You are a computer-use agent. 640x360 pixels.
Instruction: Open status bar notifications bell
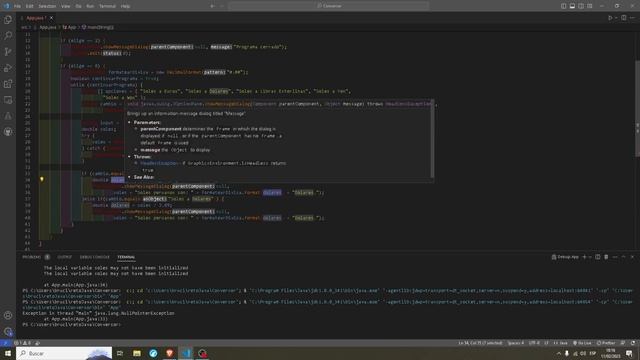633,343
